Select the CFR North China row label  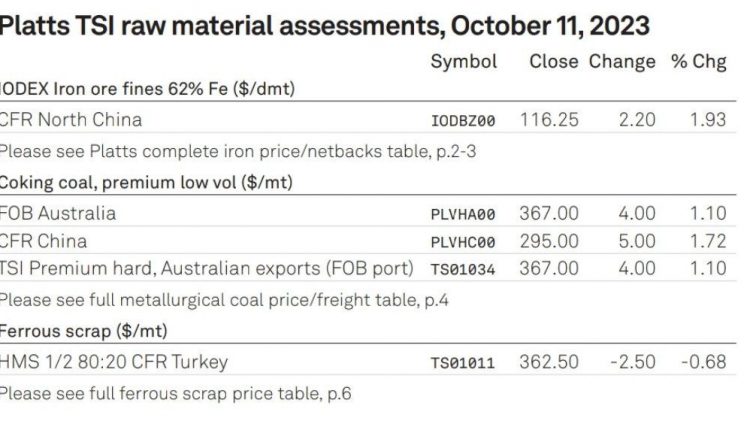click(71, 120)
